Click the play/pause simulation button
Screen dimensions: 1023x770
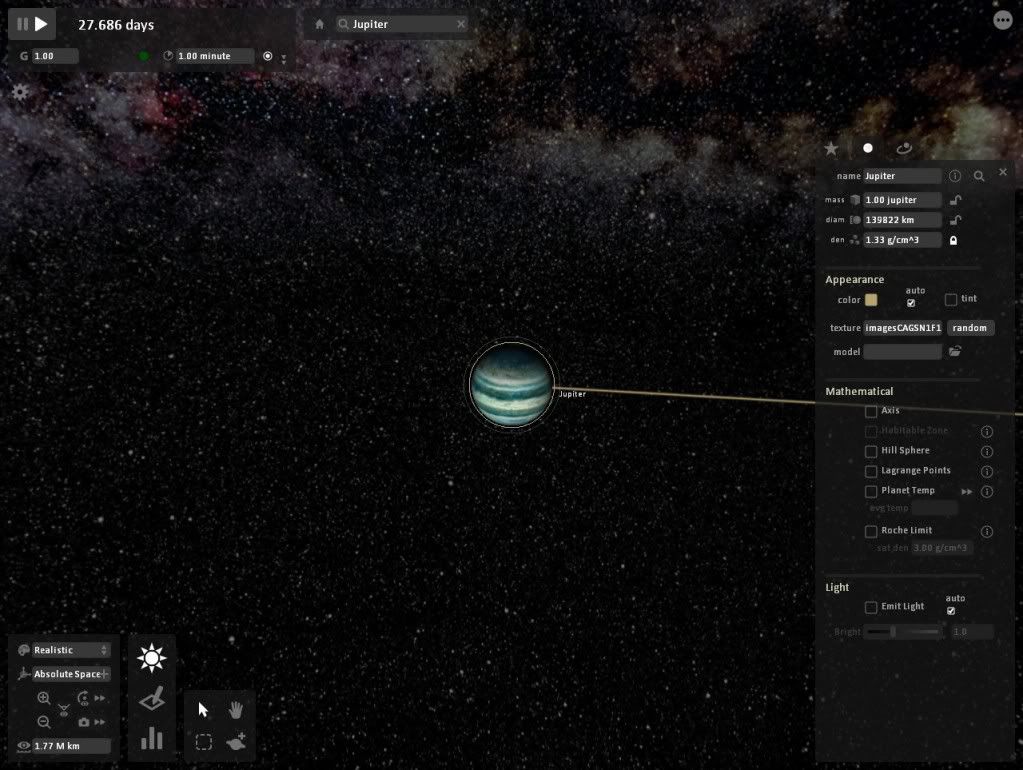point(32,24)
